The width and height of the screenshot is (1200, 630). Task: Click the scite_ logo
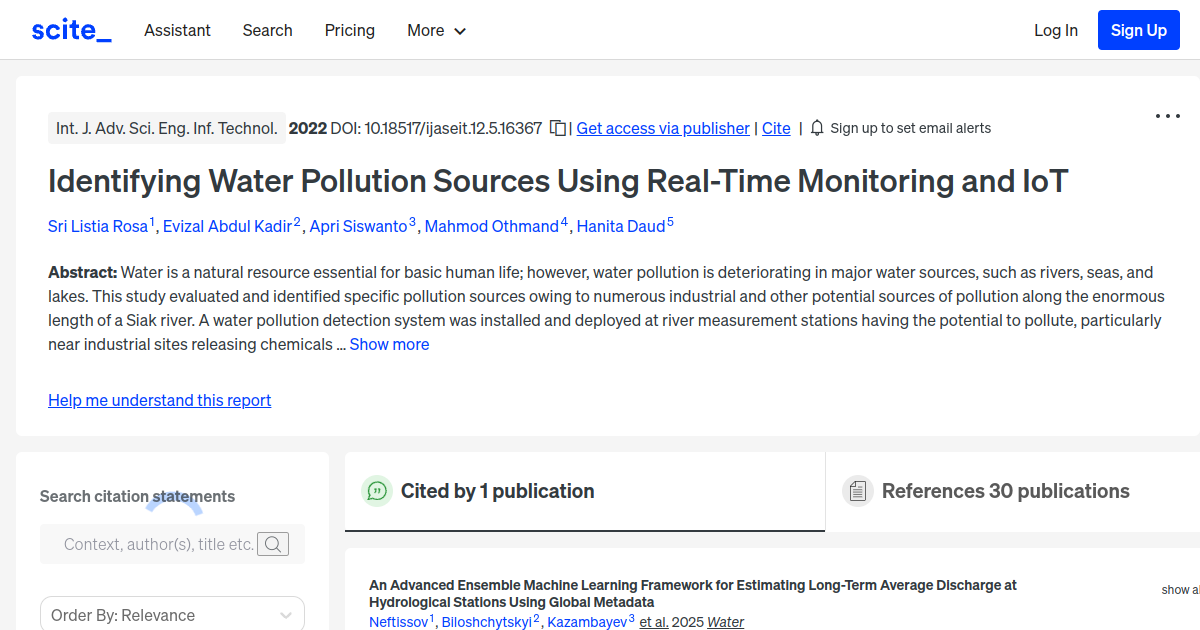[70, 29]
